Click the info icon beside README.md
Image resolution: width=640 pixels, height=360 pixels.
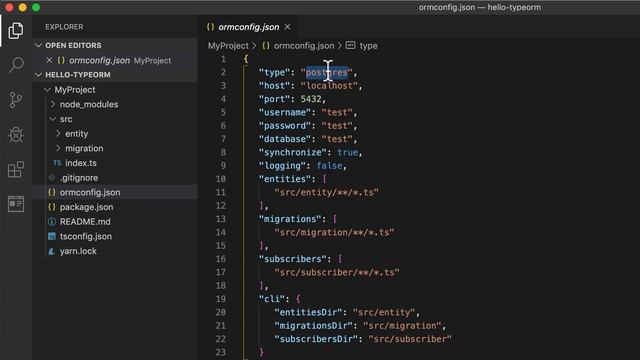pos(52,222)
